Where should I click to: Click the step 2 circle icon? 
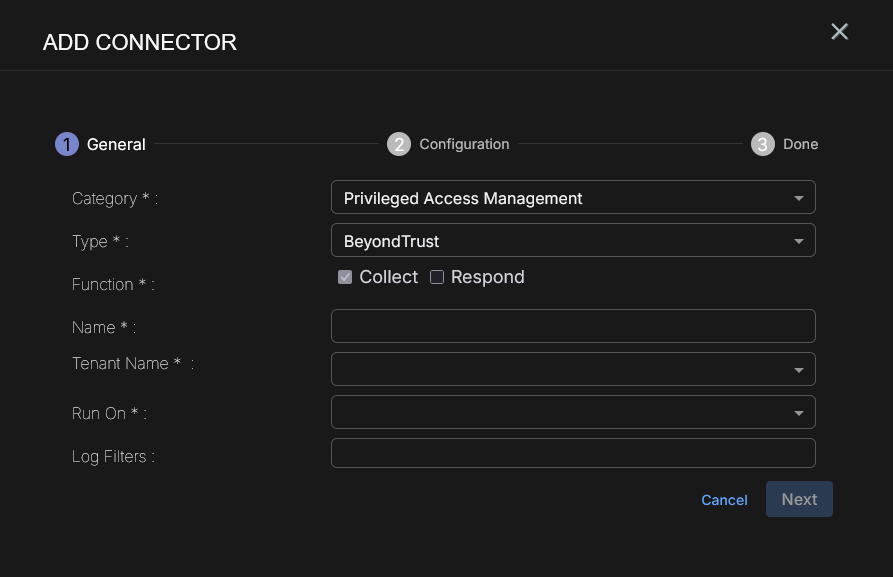tap(399, 144)
